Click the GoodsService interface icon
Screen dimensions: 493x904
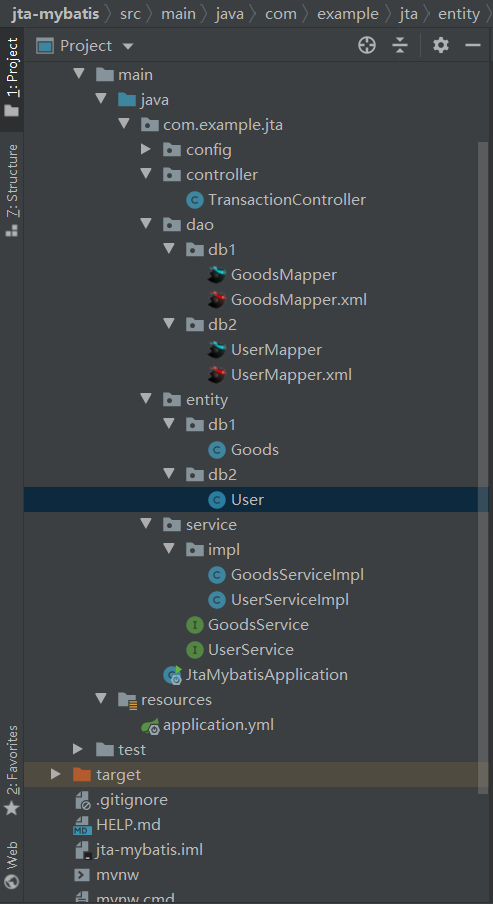[x=195, y=625]
